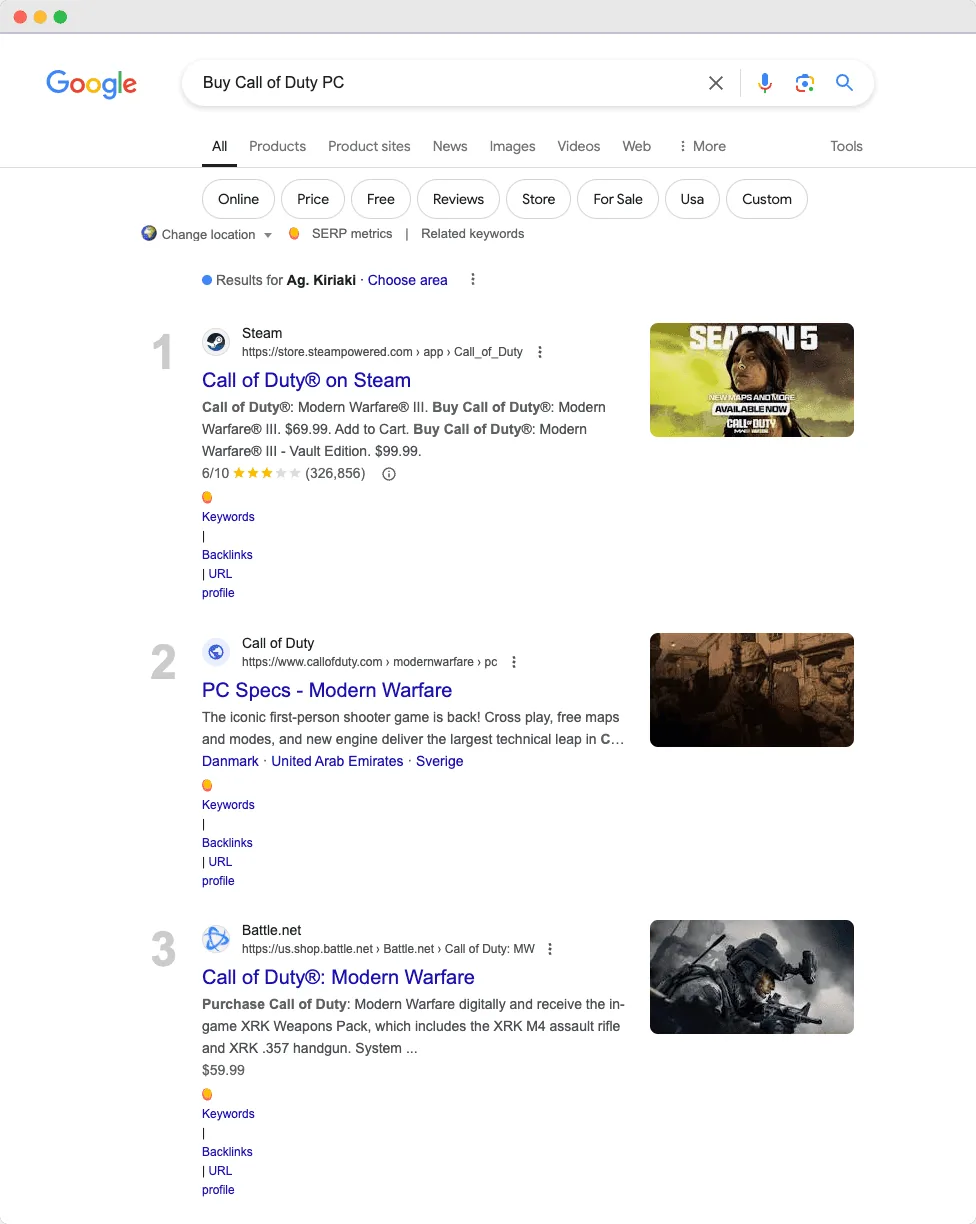Switch to the Images tab
976x1224 pixels.
[x=512, y=146]
